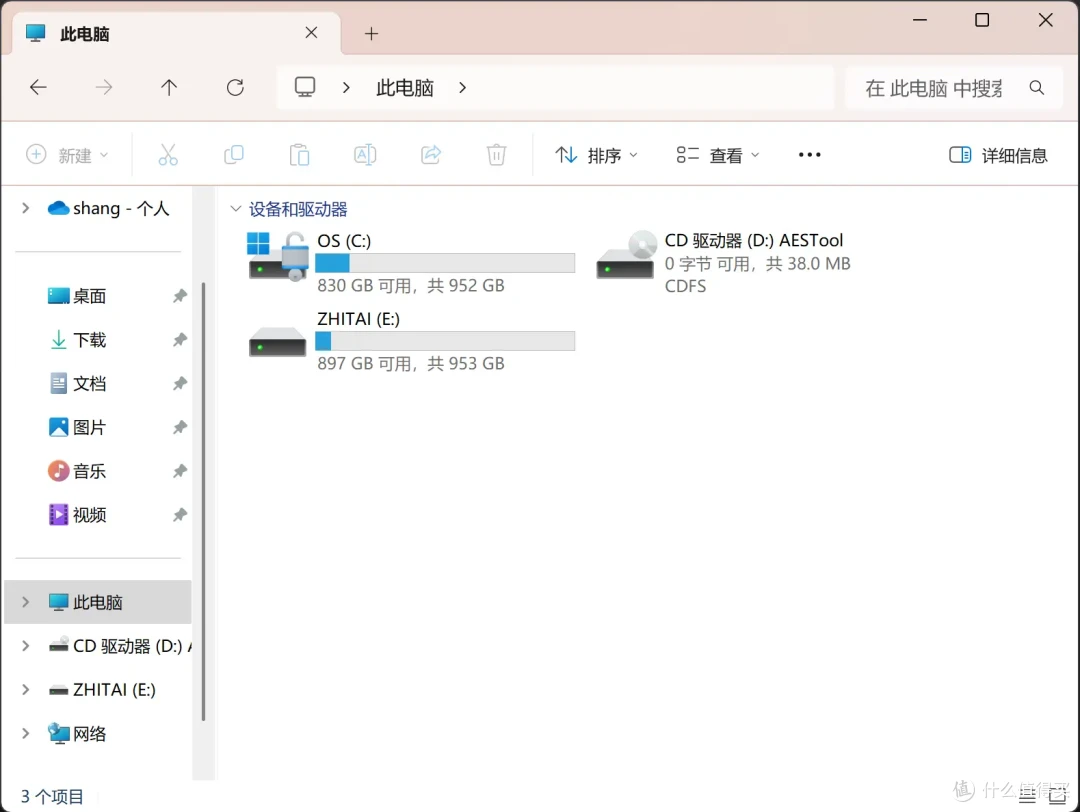The height and width of the screenshot is (812, 1080).
Task: Click the 新建 new button
Action: coord(66,155)
